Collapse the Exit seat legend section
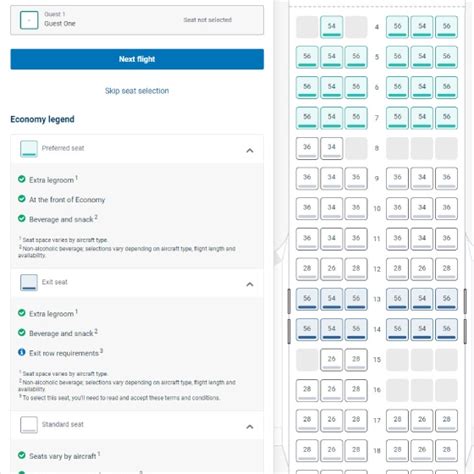This screenshot has height=474, width=474. pos(250,284)
